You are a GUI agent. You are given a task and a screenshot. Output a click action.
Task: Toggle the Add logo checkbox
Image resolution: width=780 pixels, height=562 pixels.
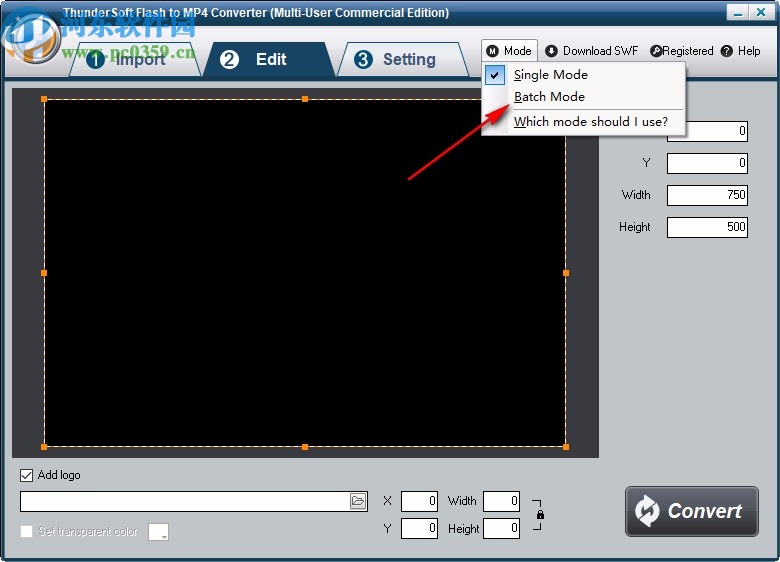click(26, 475)
